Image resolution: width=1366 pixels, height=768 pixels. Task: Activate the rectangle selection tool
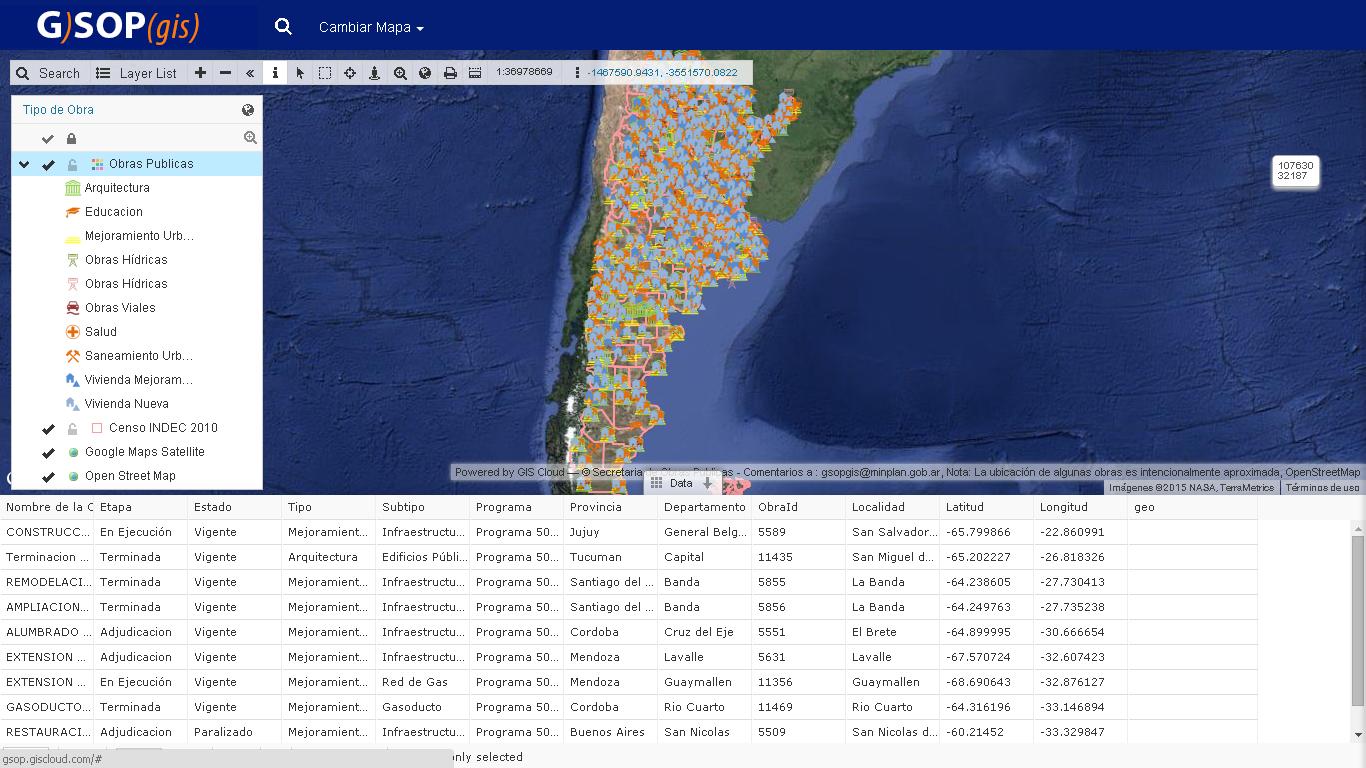323,72
